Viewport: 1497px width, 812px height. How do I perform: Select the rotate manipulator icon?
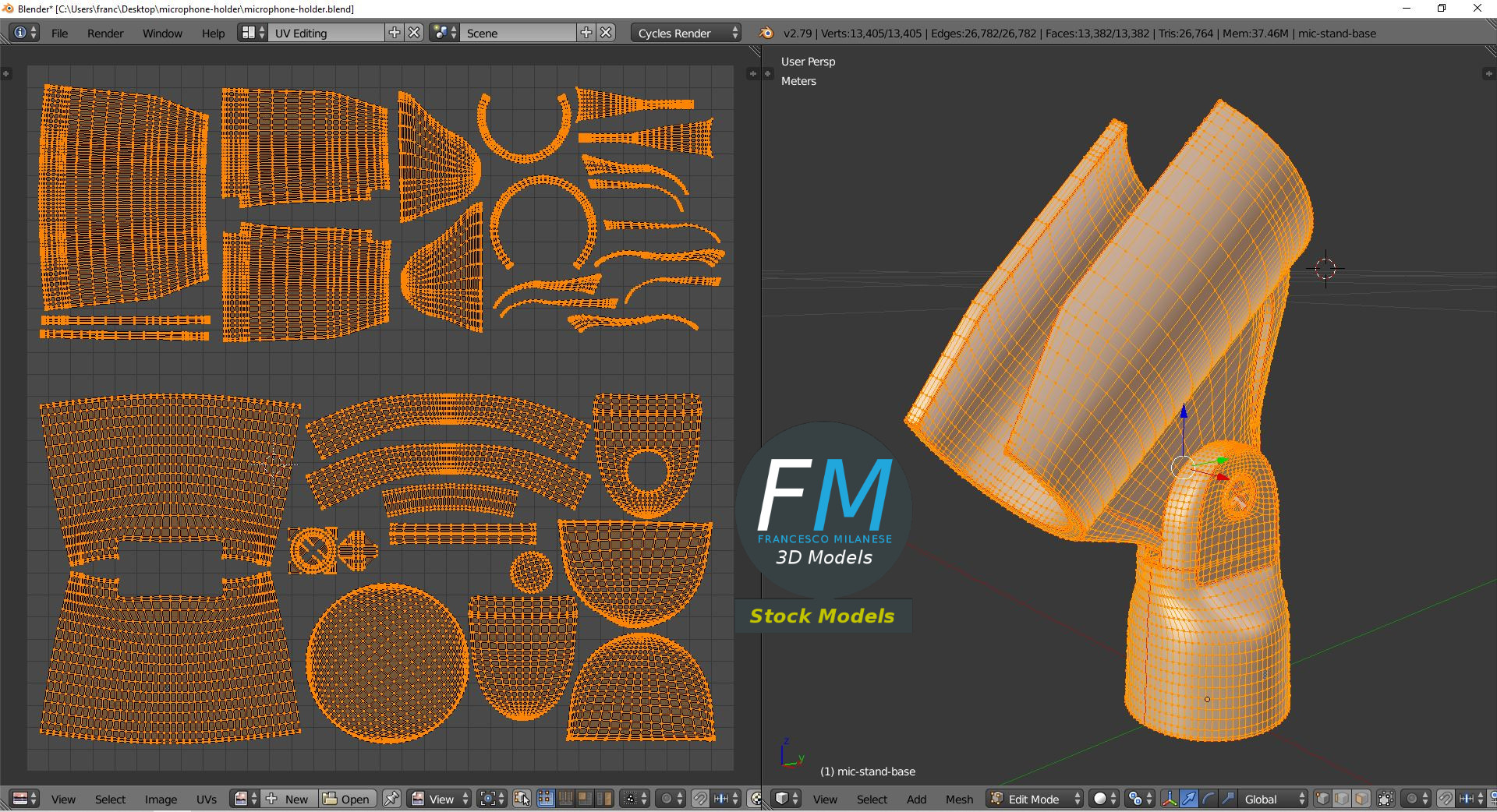coord(1209,799)
